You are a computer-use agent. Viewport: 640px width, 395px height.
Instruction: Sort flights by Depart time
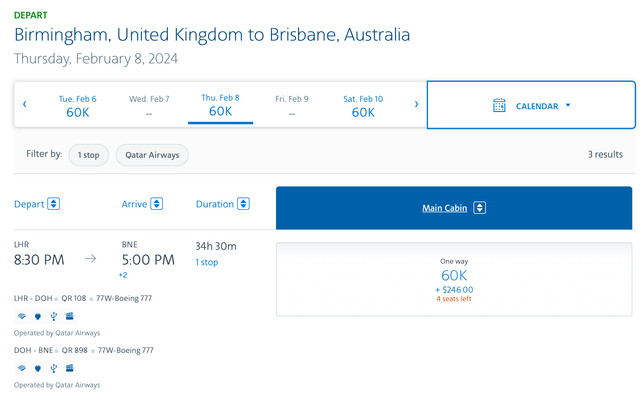click(37, 204)
